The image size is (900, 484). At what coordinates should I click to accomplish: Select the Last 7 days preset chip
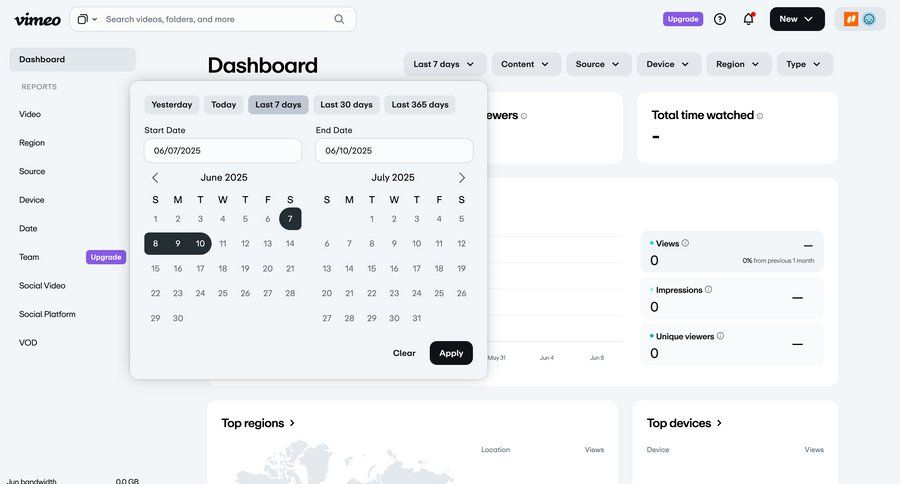tap(278, 104)
